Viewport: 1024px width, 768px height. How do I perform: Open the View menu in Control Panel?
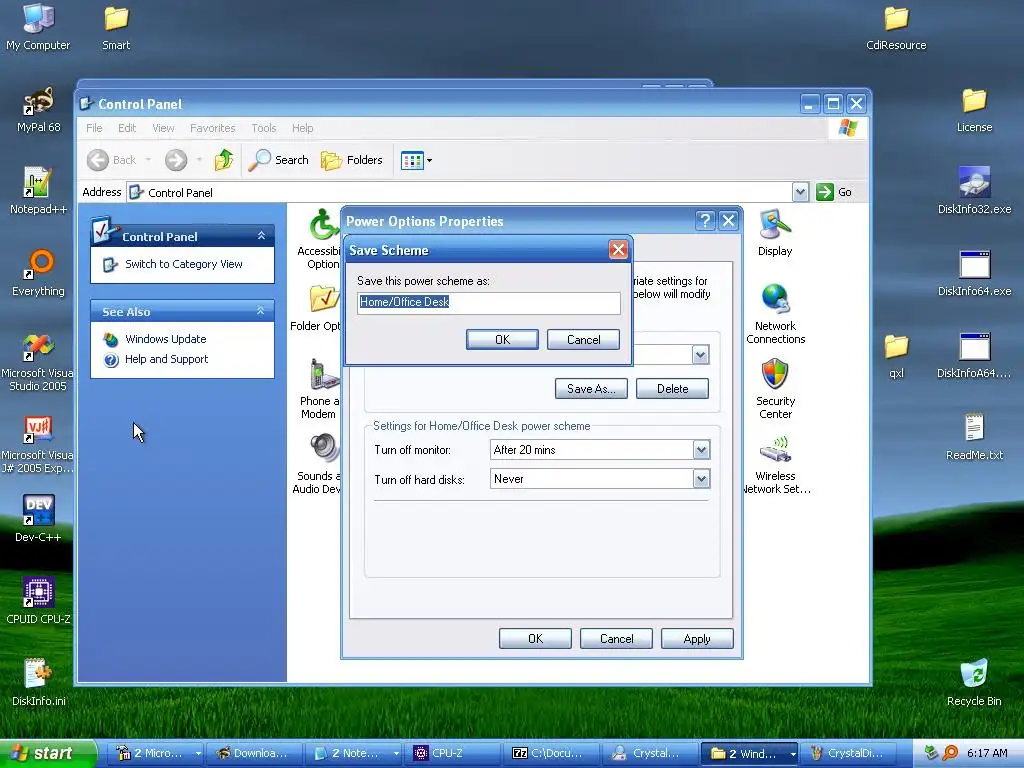tap(163, 128)
